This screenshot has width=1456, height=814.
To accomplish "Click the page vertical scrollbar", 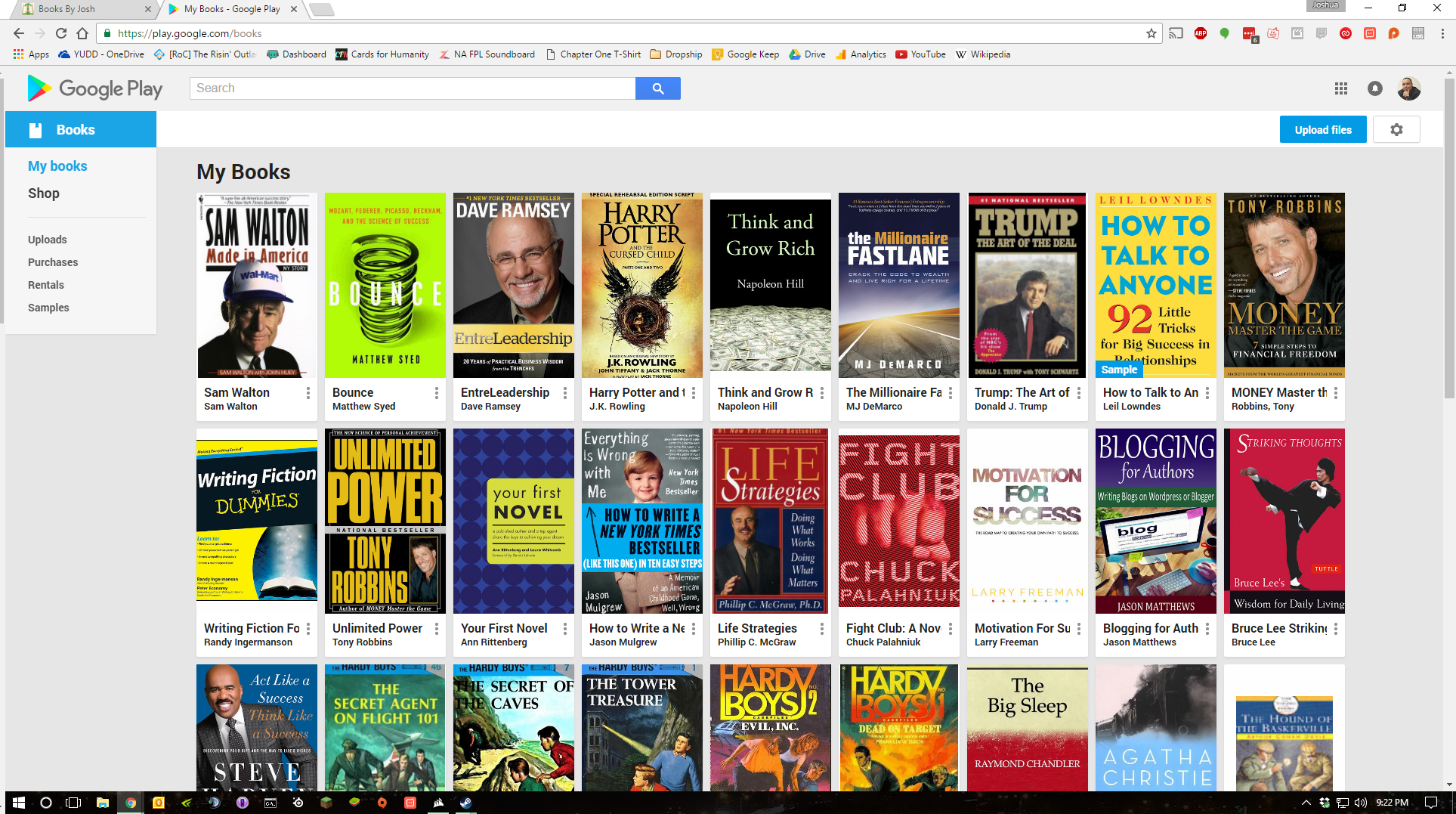I will 1449,238.
